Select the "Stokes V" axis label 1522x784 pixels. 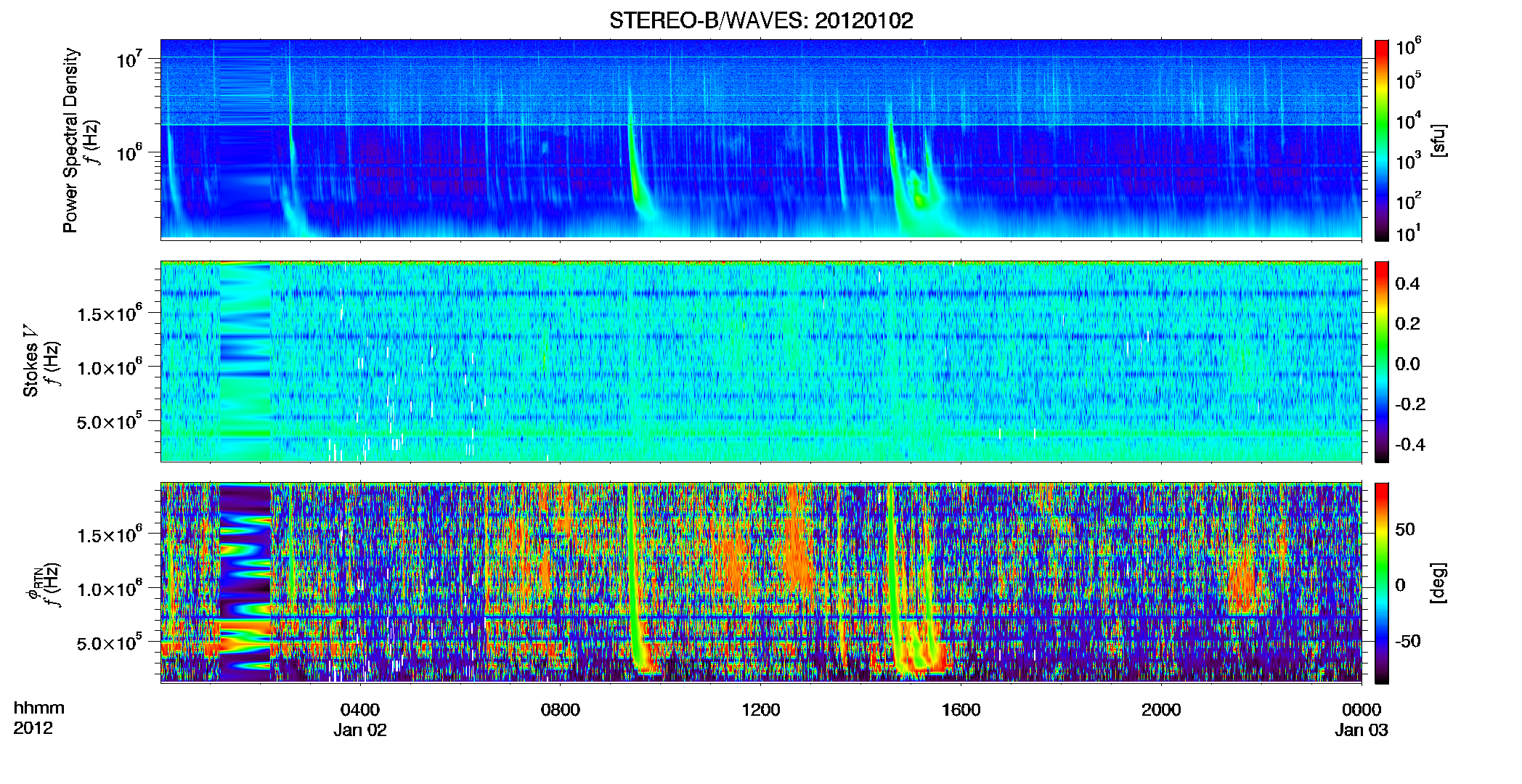tap(31, 360)
